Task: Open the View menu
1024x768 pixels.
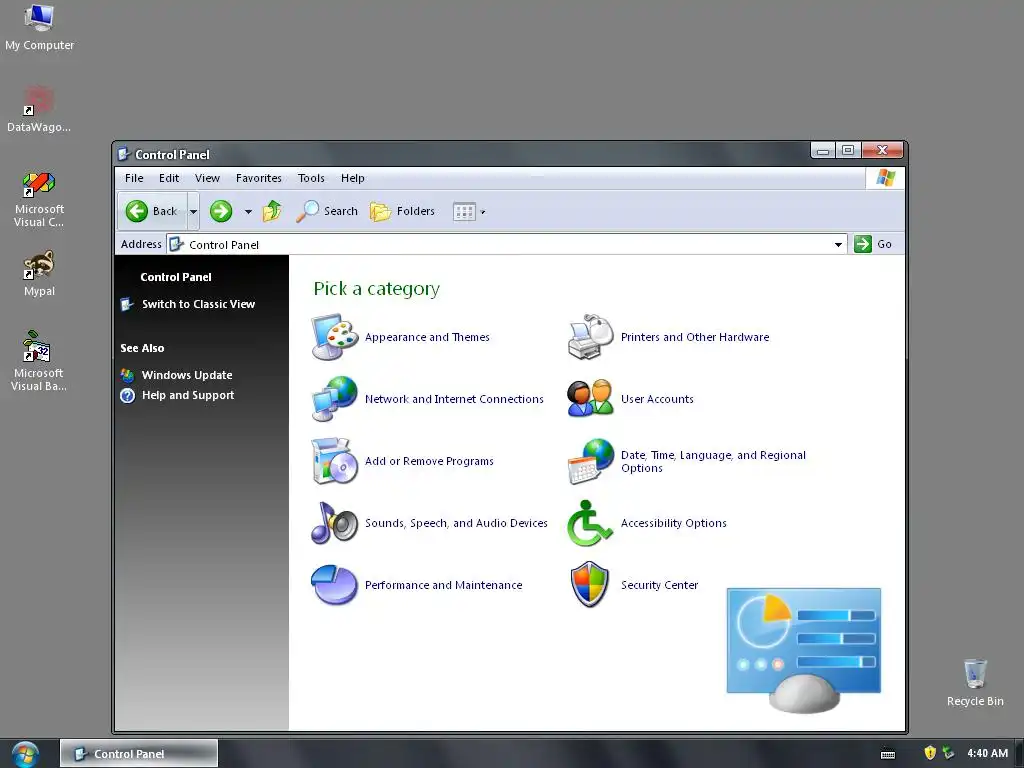Action: 207,178
